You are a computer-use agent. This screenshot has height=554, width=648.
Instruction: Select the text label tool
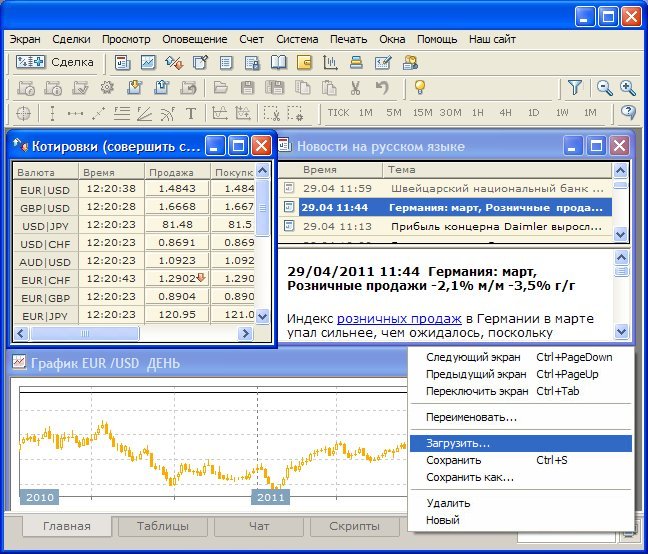191,113
